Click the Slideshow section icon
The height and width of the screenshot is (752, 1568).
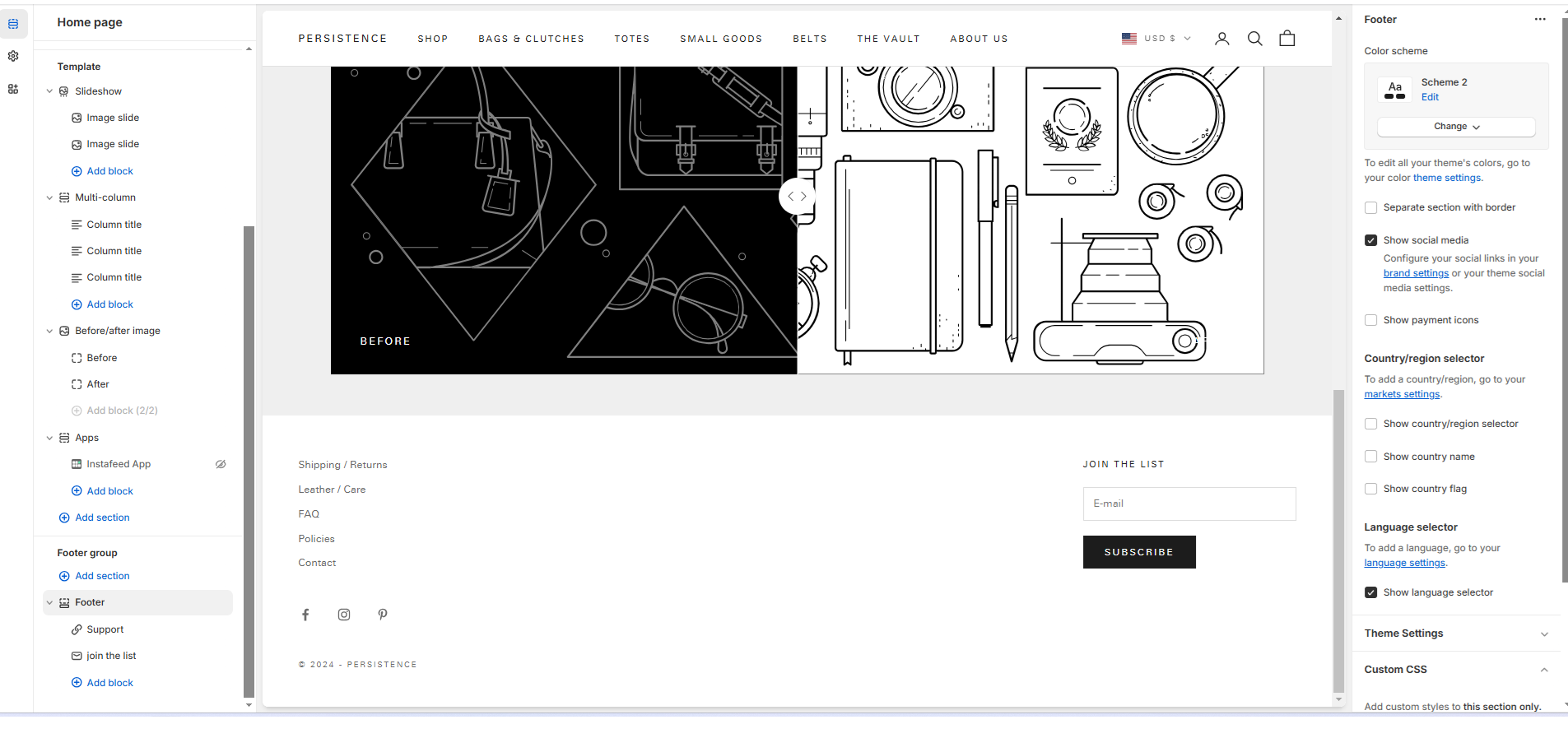pyautogui.click(x=64, y=91)
